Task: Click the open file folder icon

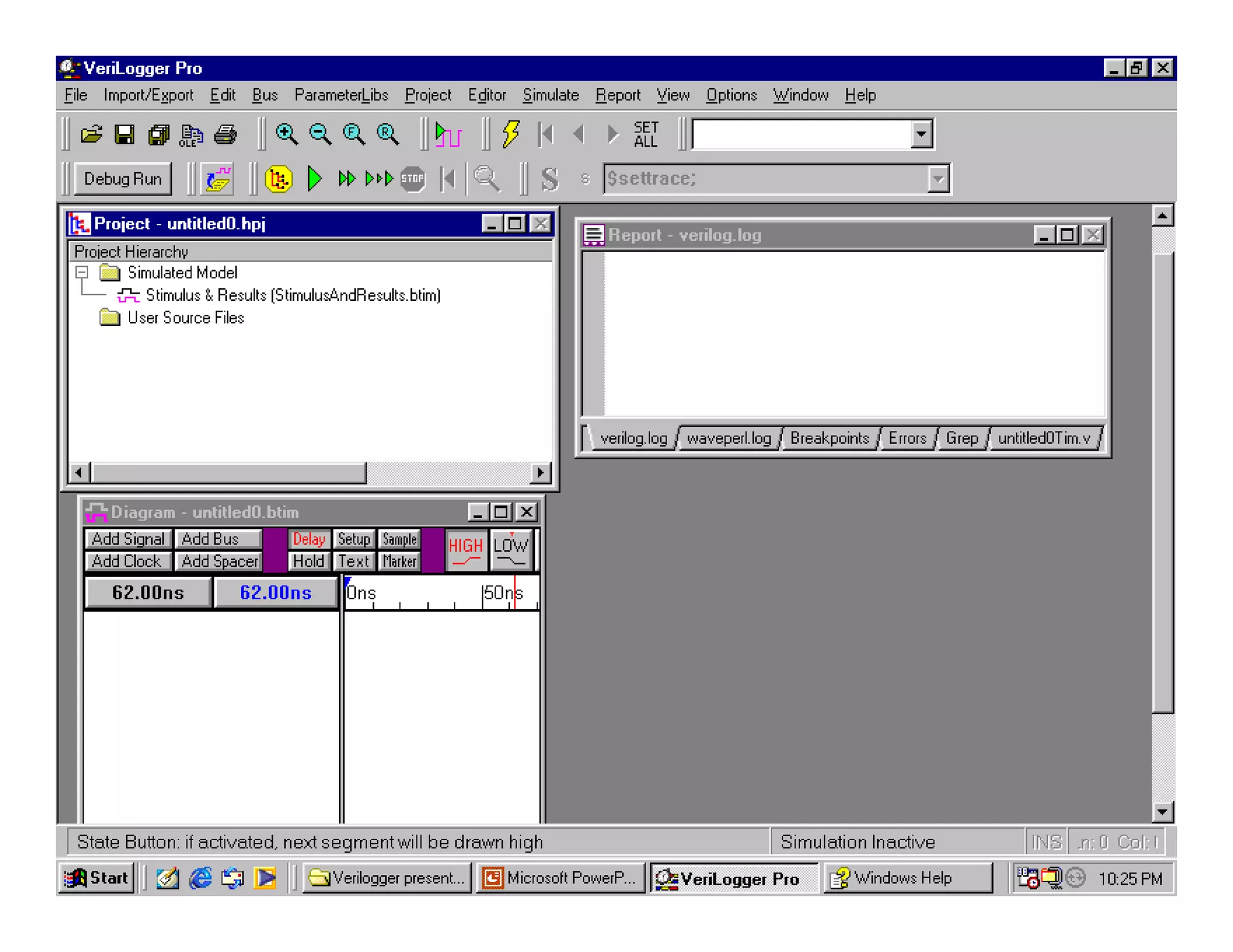Action: (92, 134)
